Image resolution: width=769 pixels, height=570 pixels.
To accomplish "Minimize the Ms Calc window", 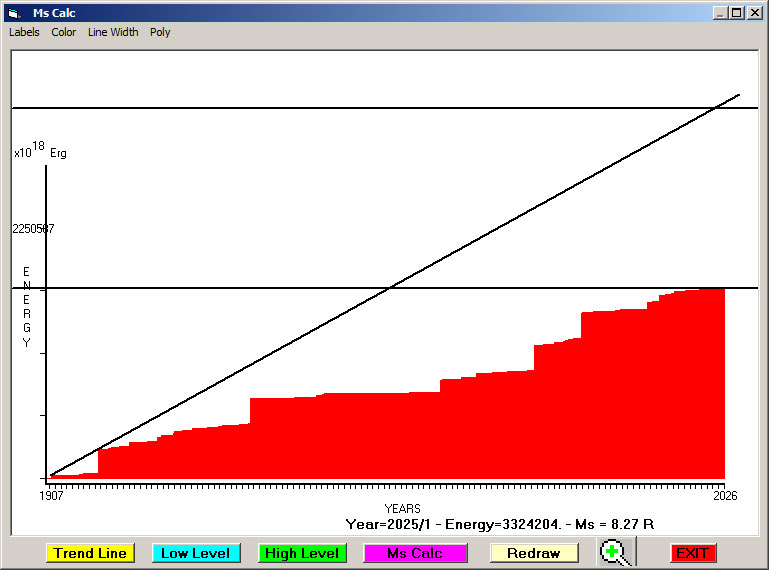I will [x=720, y=13].
